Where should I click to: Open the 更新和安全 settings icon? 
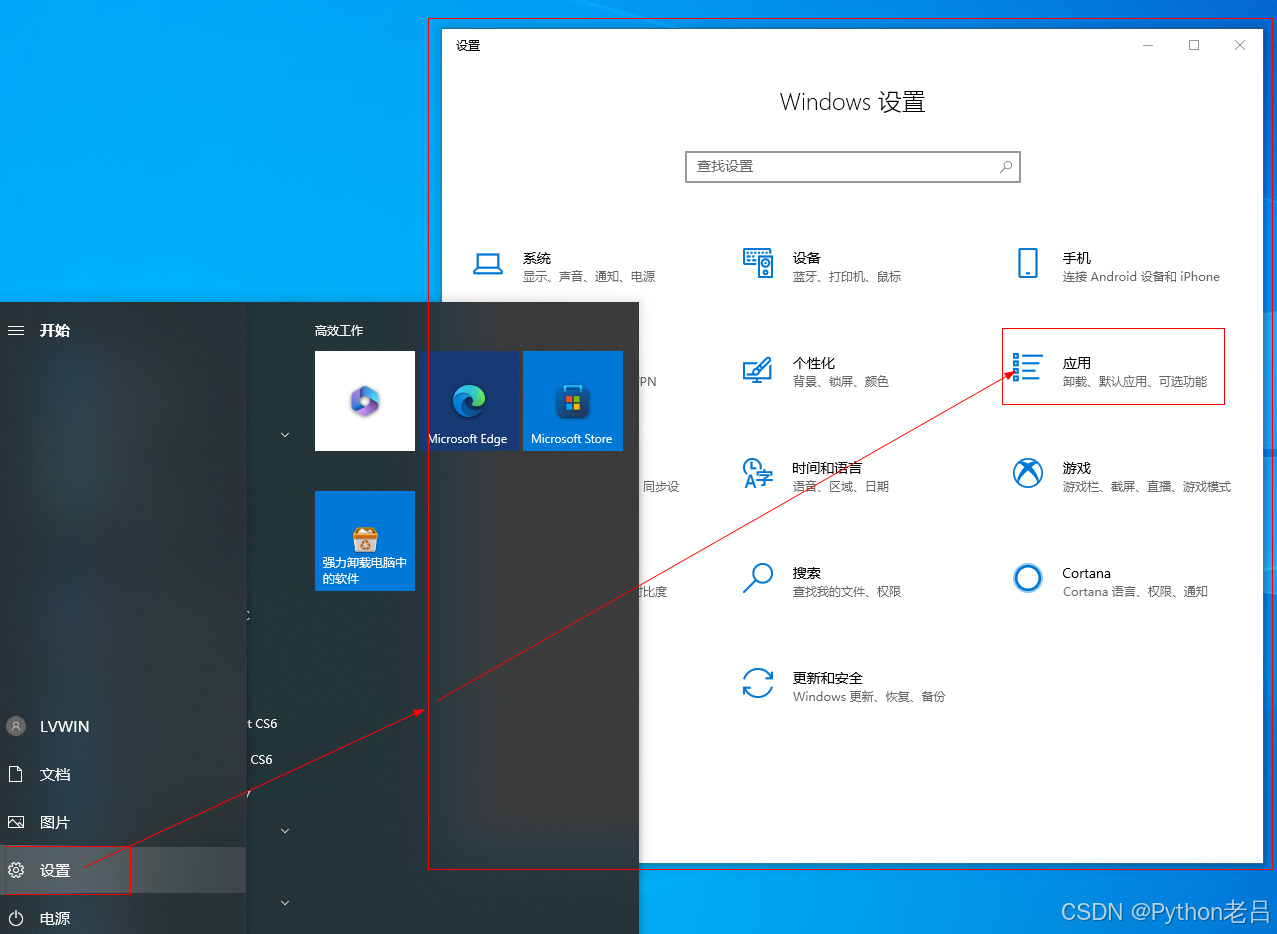point(758,683)
